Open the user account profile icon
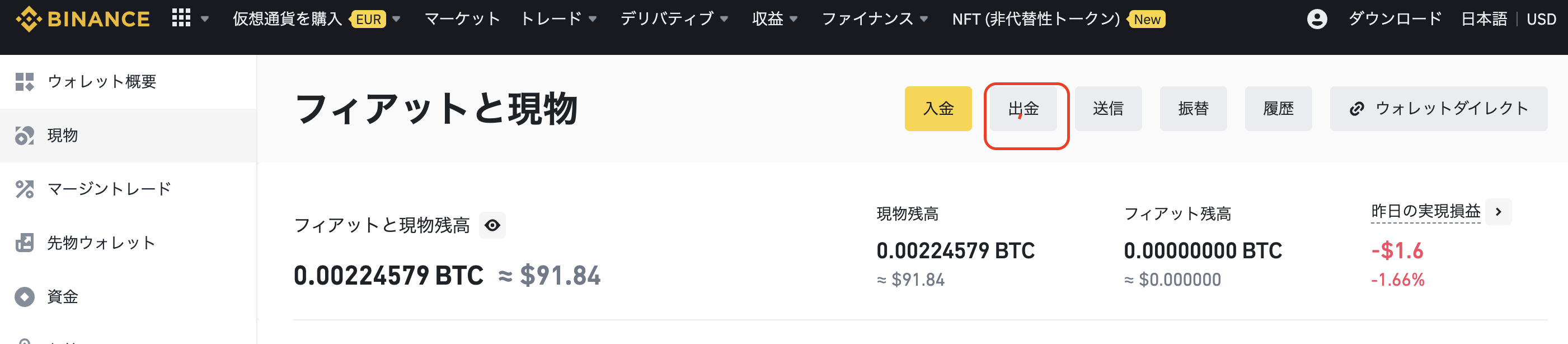Viewport: 1568px width, 344px height. point(1317,19)
